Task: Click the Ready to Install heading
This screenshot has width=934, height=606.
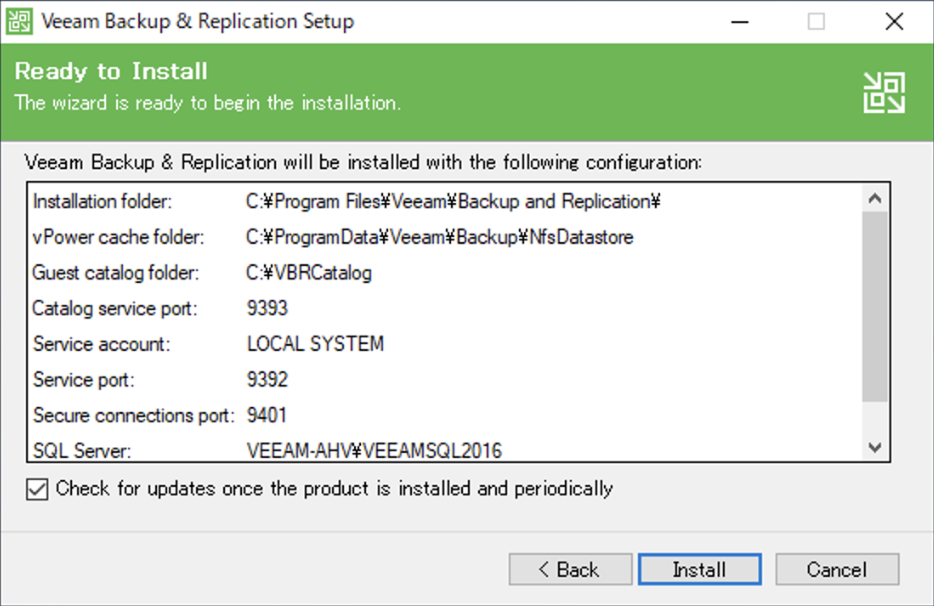Action: [x=111, y=71]
